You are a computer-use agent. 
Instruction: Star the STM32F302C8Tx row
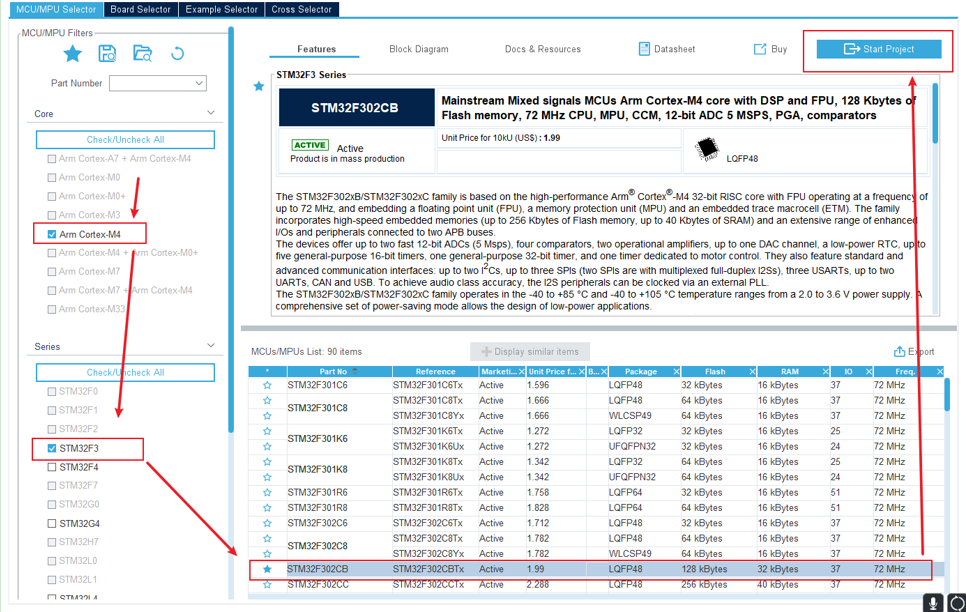(267, 539)
